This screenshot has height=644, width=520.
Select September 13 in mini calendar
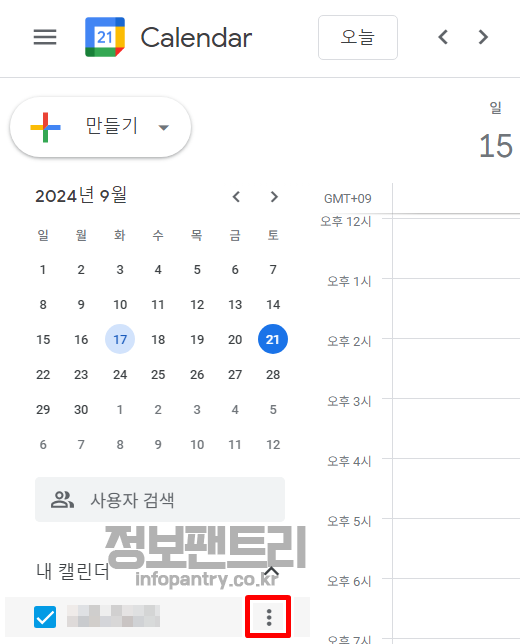[235, 305]
